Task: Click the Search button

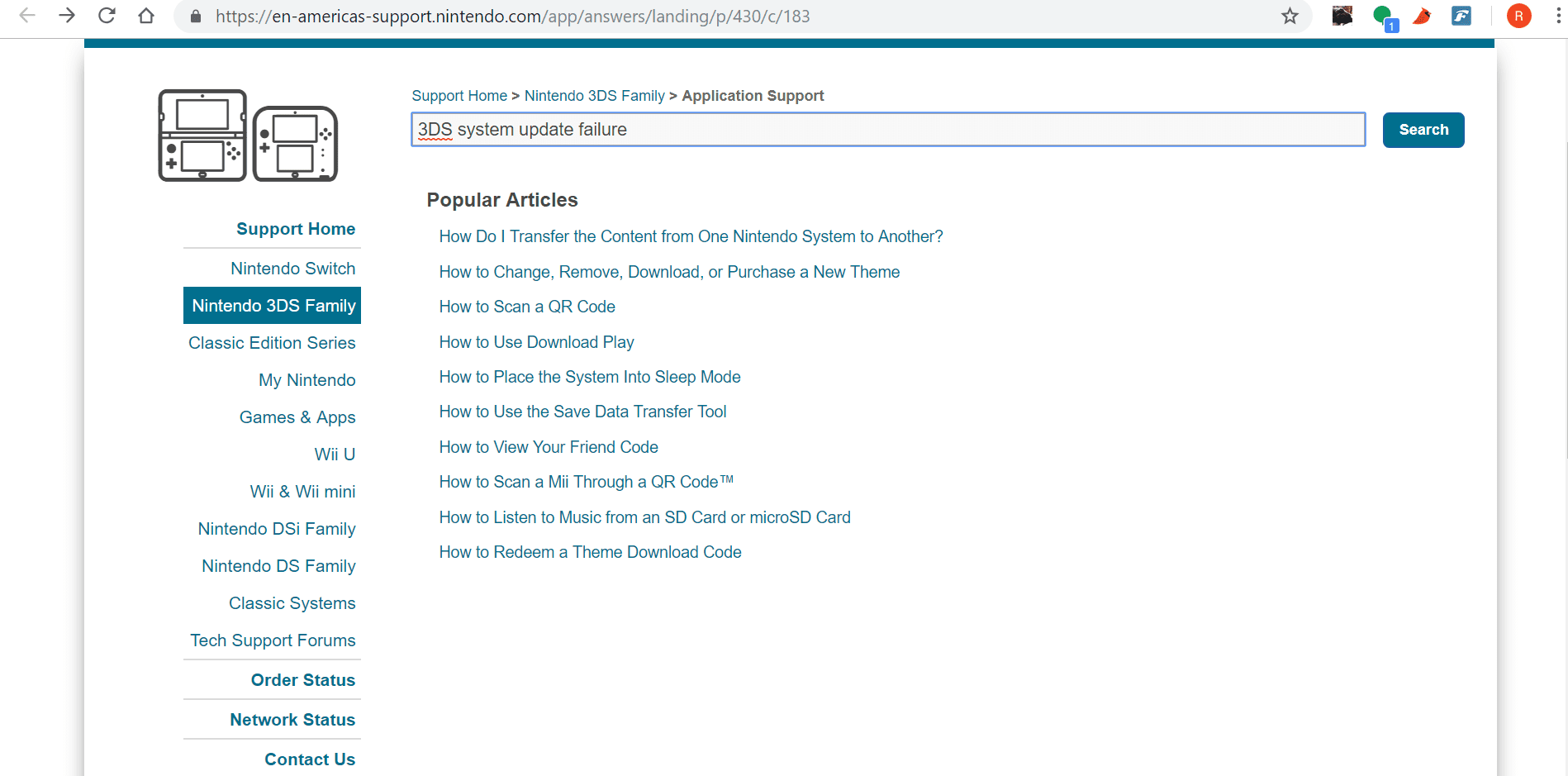Action: [x=1423, y=130]
